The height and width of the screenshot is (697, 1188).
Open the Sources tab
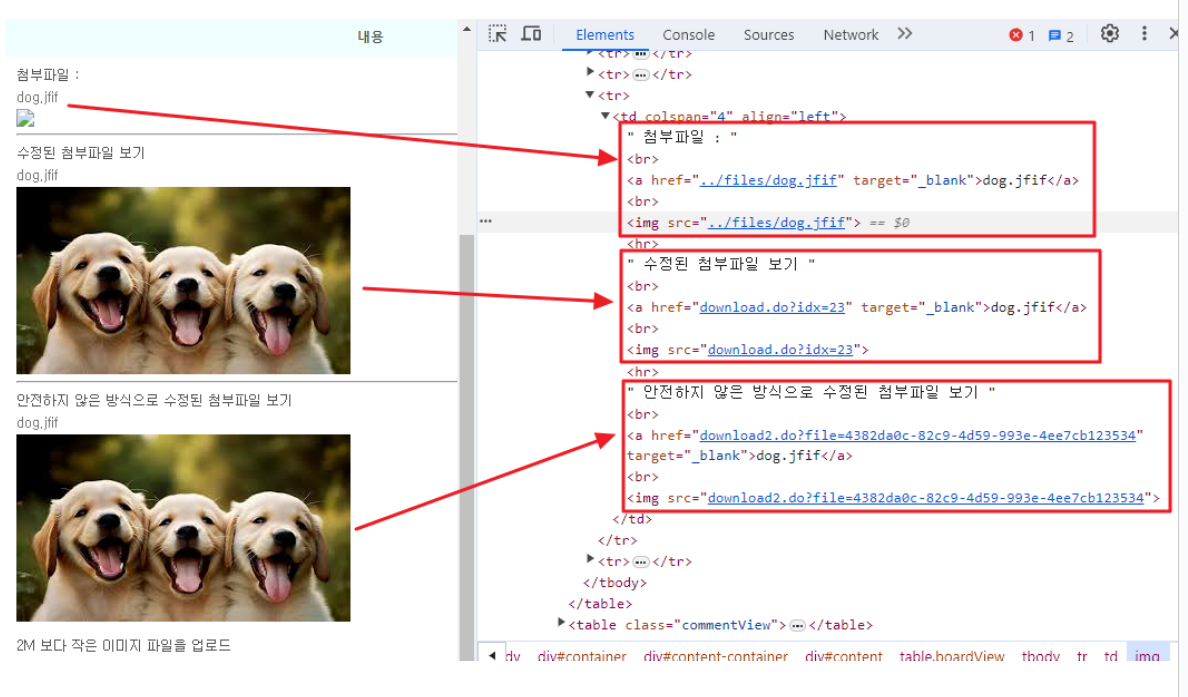click(768, 35)
